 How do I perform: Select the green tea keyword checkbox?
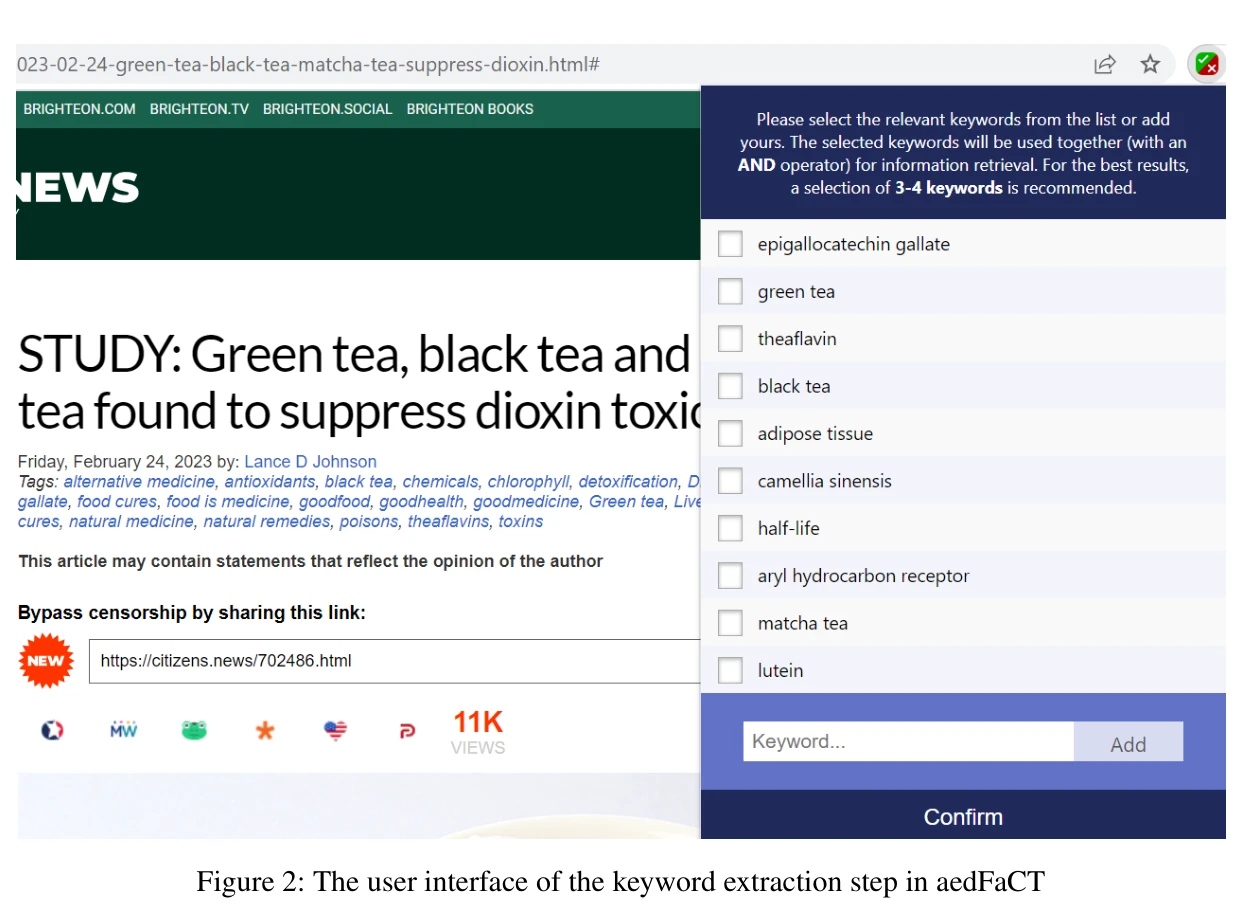731,292
